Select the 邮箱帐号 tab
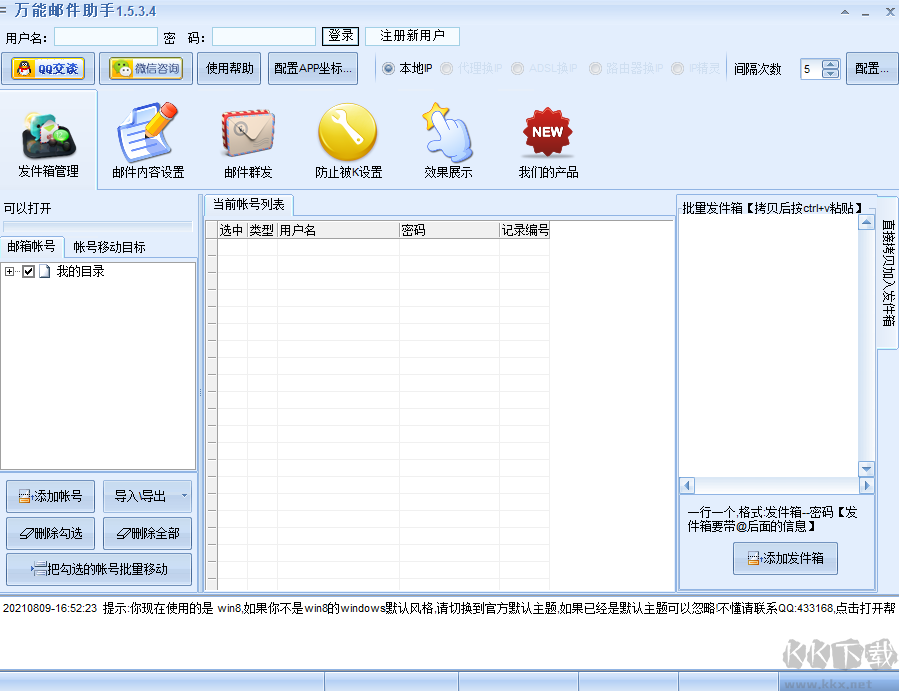The image size is (899, 691). click(x=33, y=245)
